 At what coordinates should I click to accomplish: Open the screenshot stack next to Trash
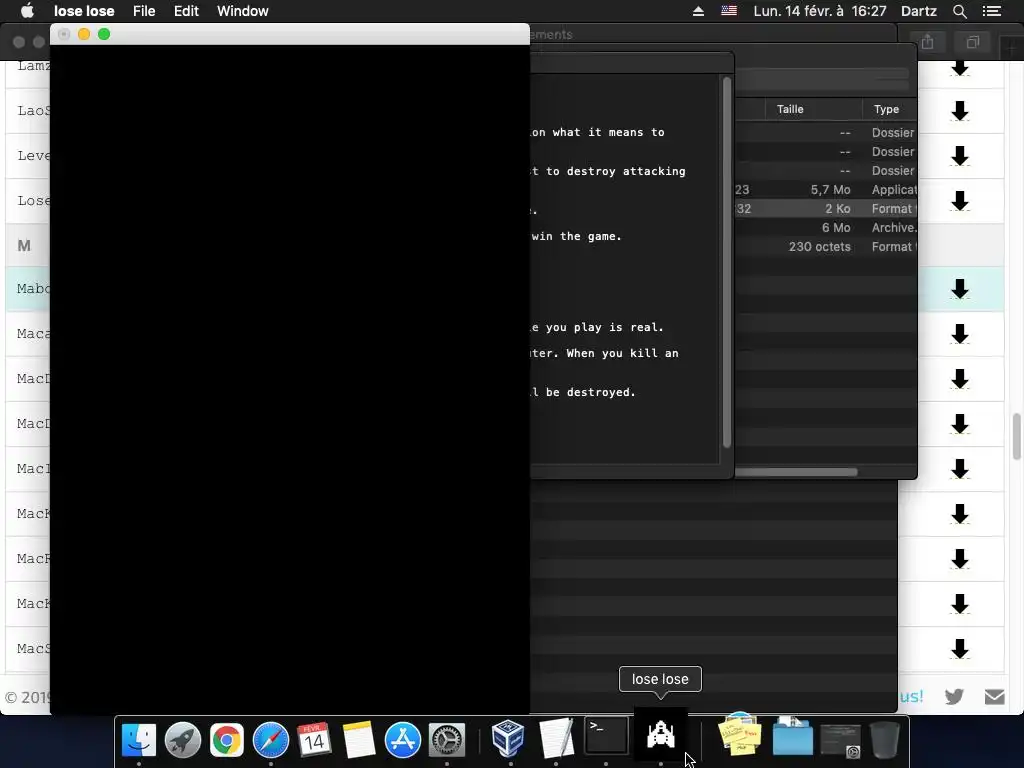pyautogui.click(x=840, y=741)
